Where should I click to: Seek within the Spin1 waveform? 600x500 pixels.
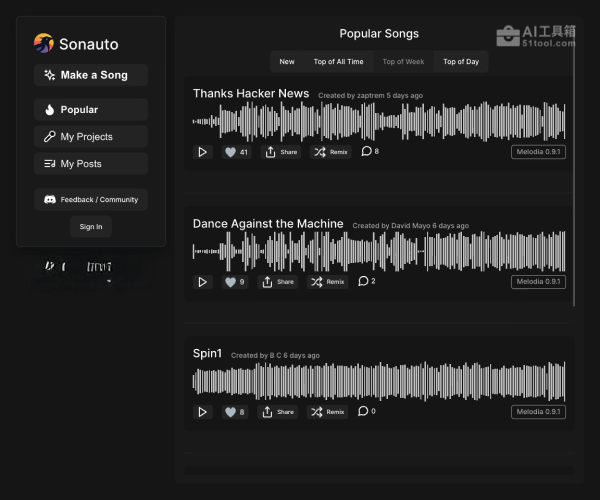378,381
